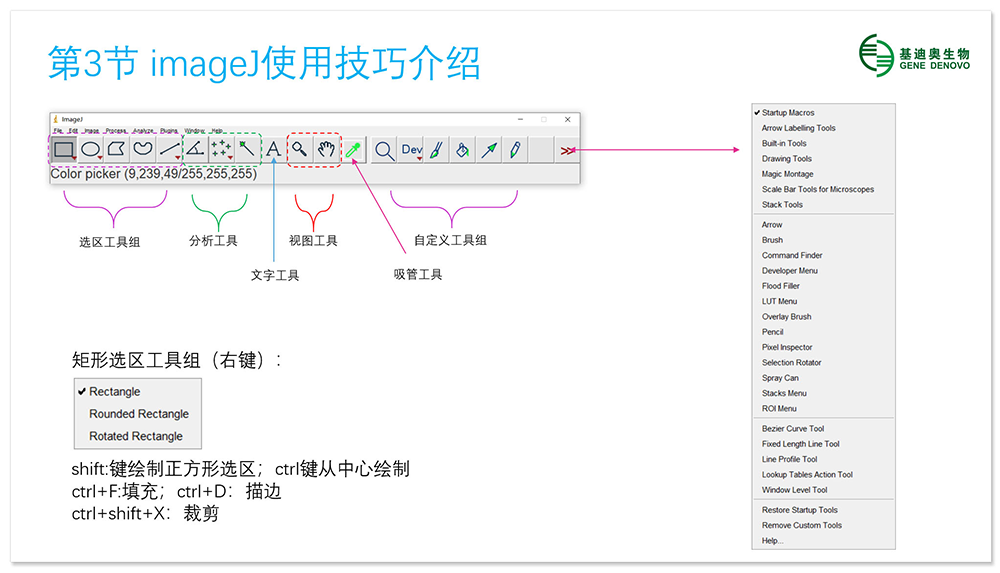The height and width of the screenshot is (573, 1000).
Task: Select the Brush tool icon
Action: pos(437,150)
